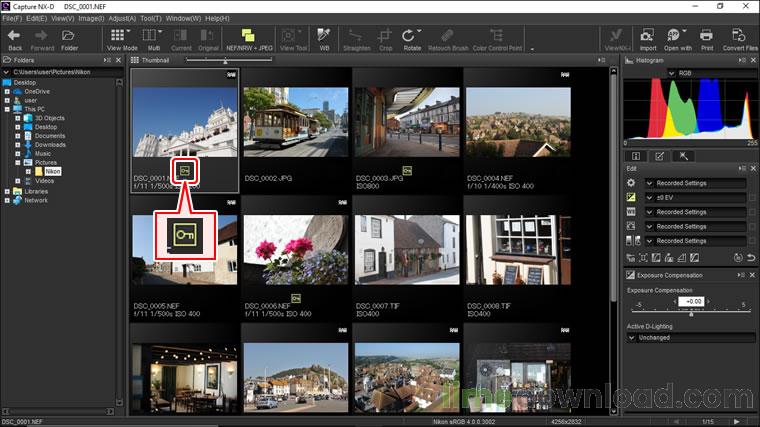Image resolution: width=760 pixels, height=427 pixels.
Task: Toggle the checkbox on last Recorded Settings row
Action: tap(752, 240)
